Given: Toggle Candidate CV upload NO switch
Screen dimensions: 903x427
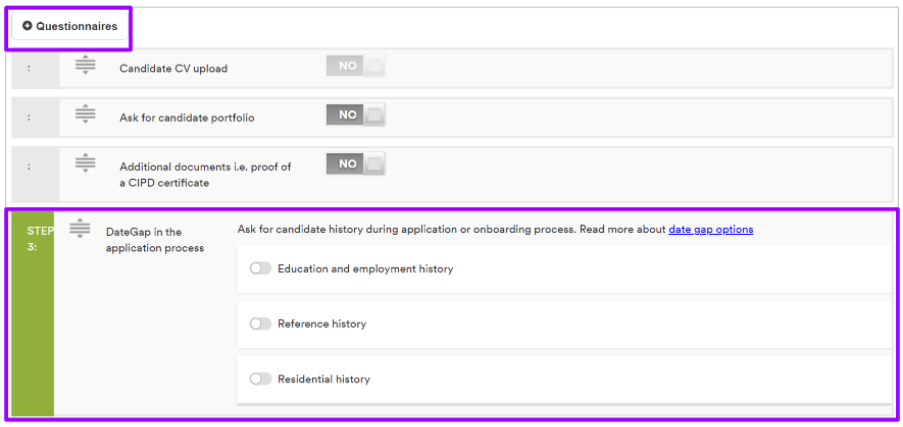Looking at the screenshot, I should pos(355,66).
